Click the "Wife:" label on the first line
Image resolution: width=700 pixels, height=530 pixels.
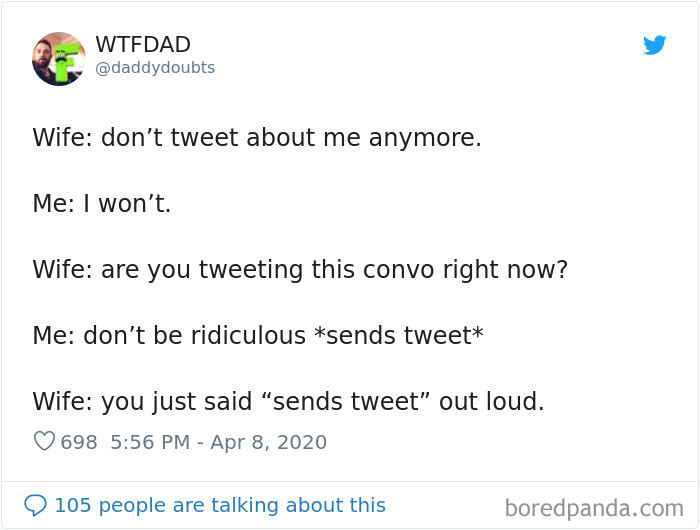pyautogui.click(x=62, y=137)
